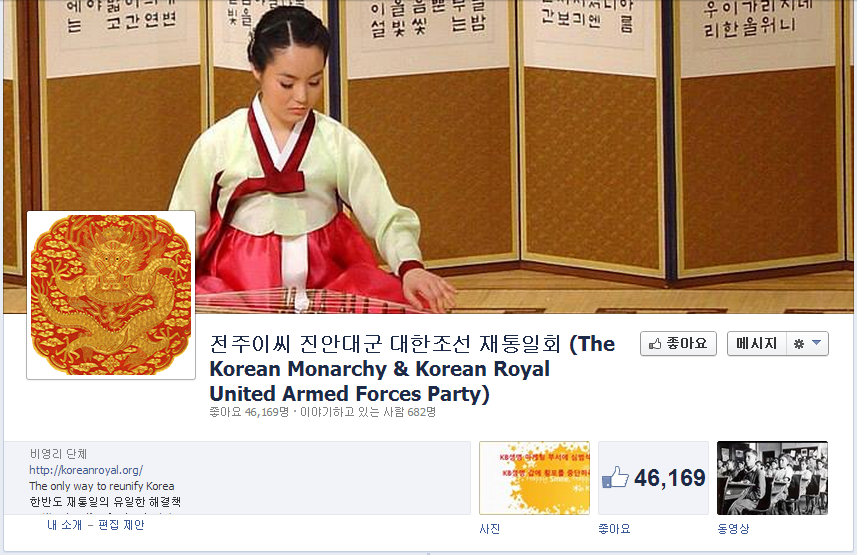This screenshot has height=555, width=857.
Task: Click the large thumbs-up likes icon
Action: [x=615, y=477]
